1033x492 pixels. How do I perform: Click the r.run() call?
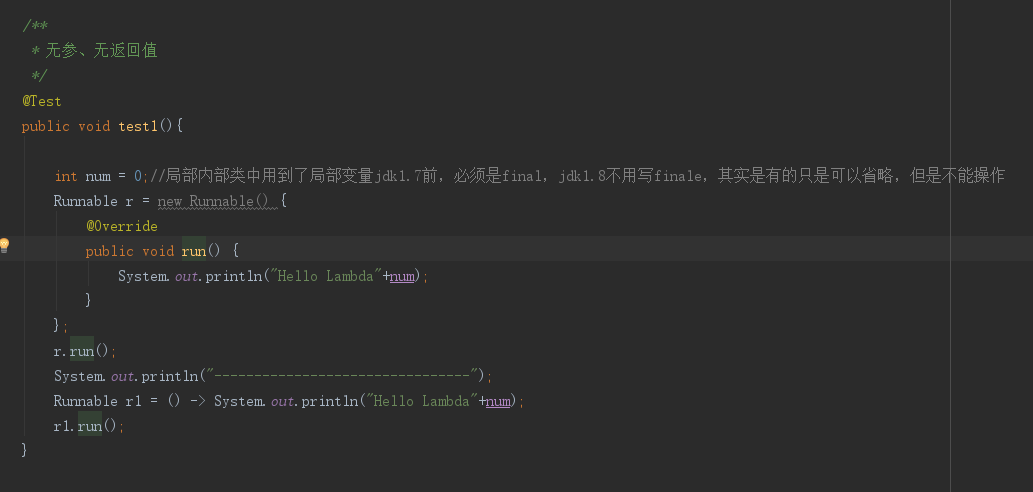click(84, 351)
